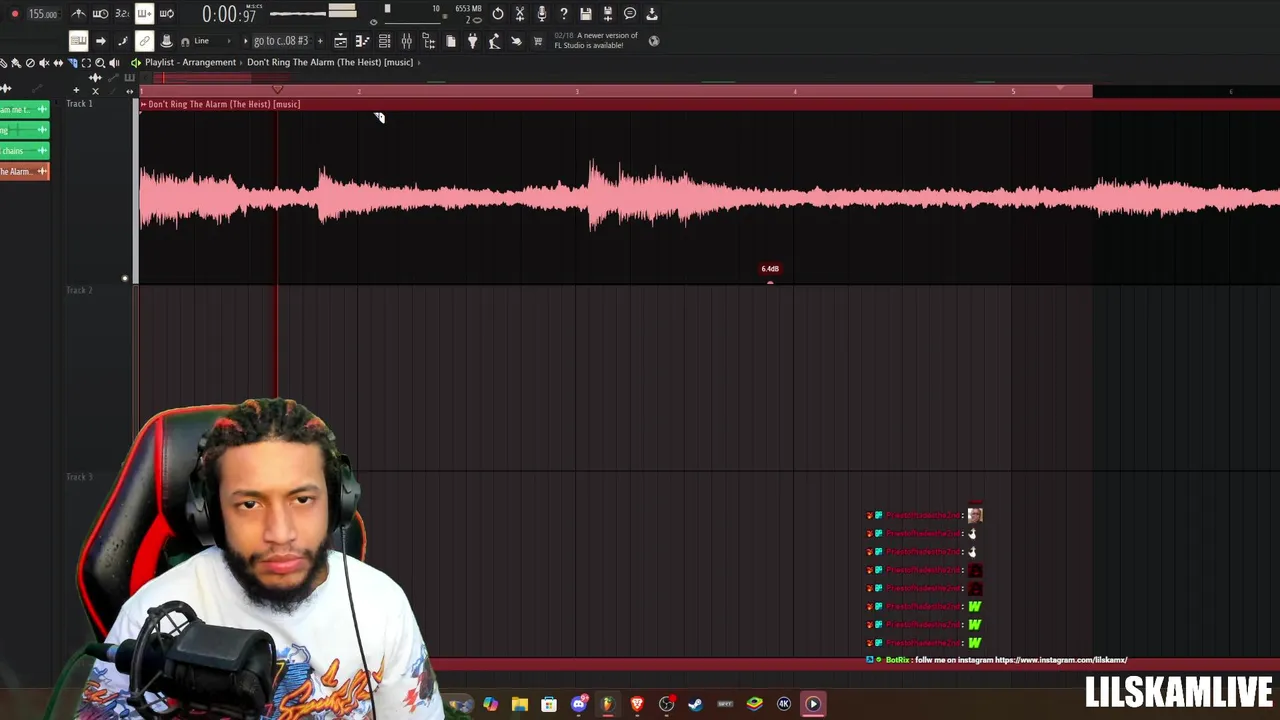The width and height of the screenshot is (1280, 720).
Task: Toggle typing keyboard to piano icon
Action: click(78, 41)
